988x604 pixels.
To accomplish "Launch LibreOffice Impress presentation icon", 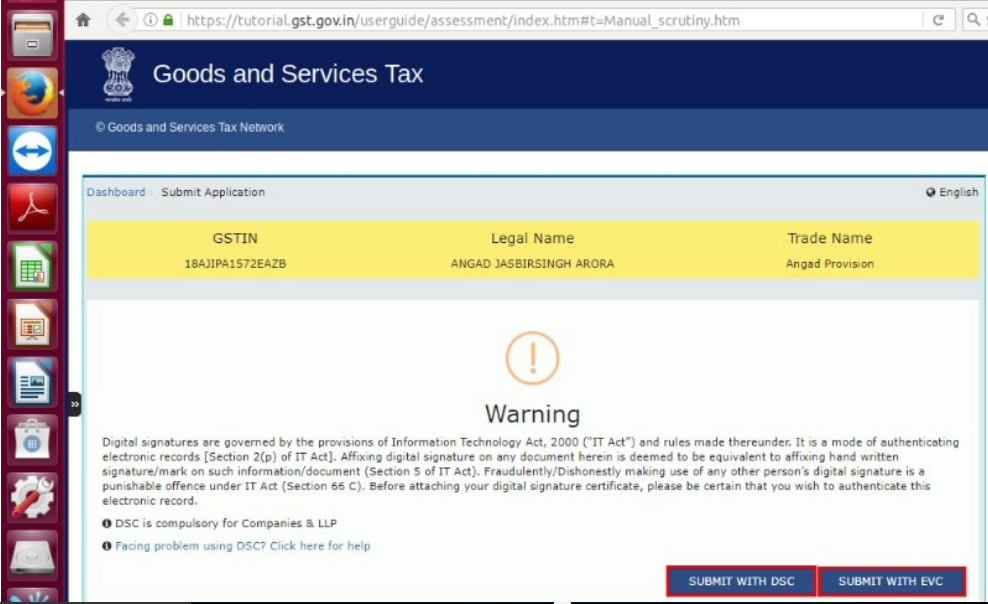I will point(32,325).
